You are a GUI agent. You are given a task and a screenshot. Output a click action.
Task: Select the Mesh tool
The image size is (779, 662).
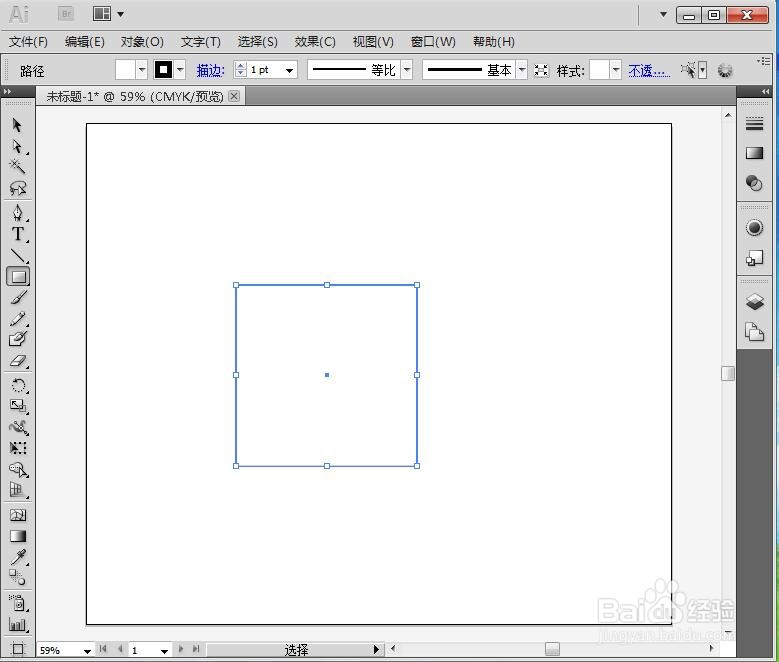point(17,515)
